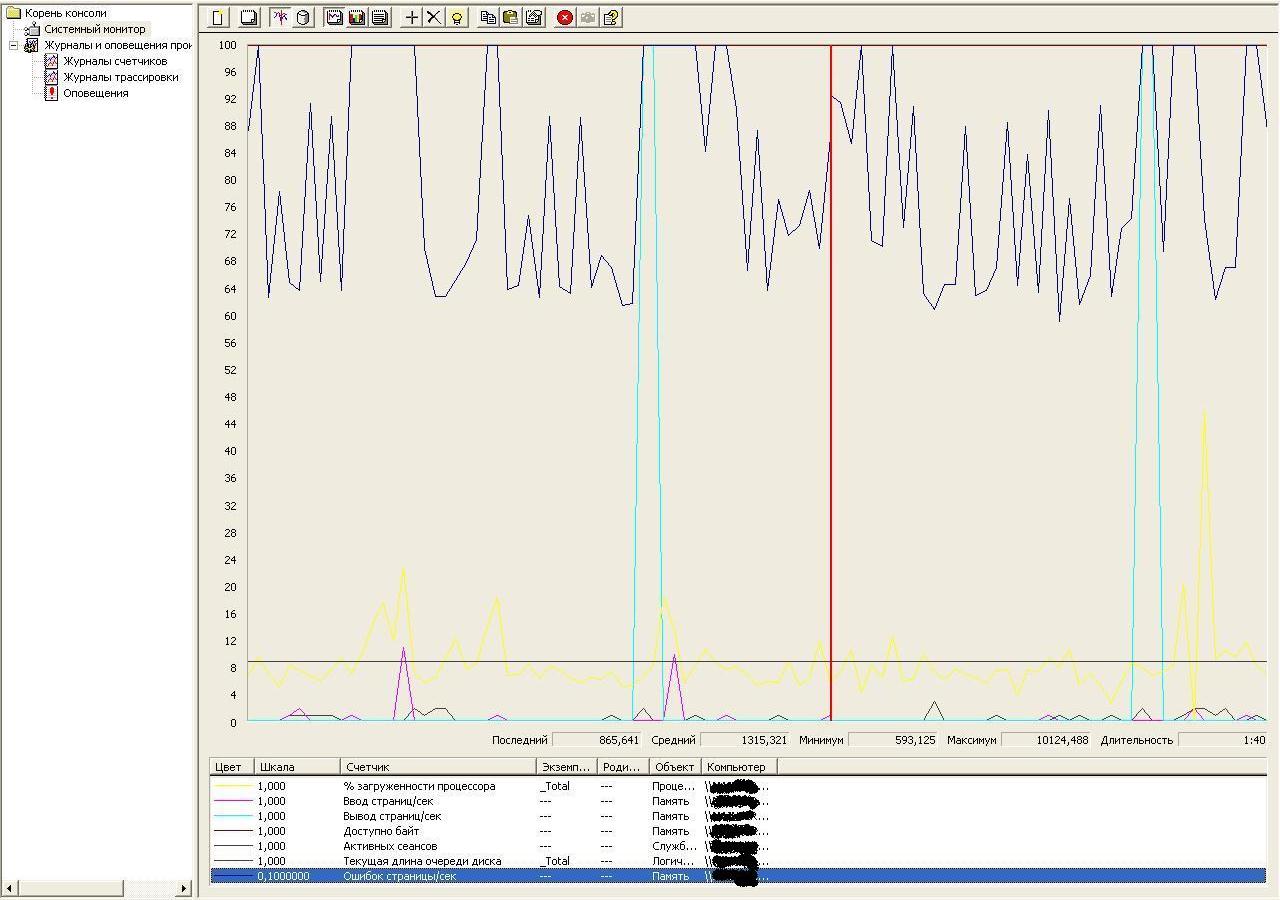Viewport: 1280px width, 900px height.
Task: Add a counter with the plus icon
Action: [411, 17]
